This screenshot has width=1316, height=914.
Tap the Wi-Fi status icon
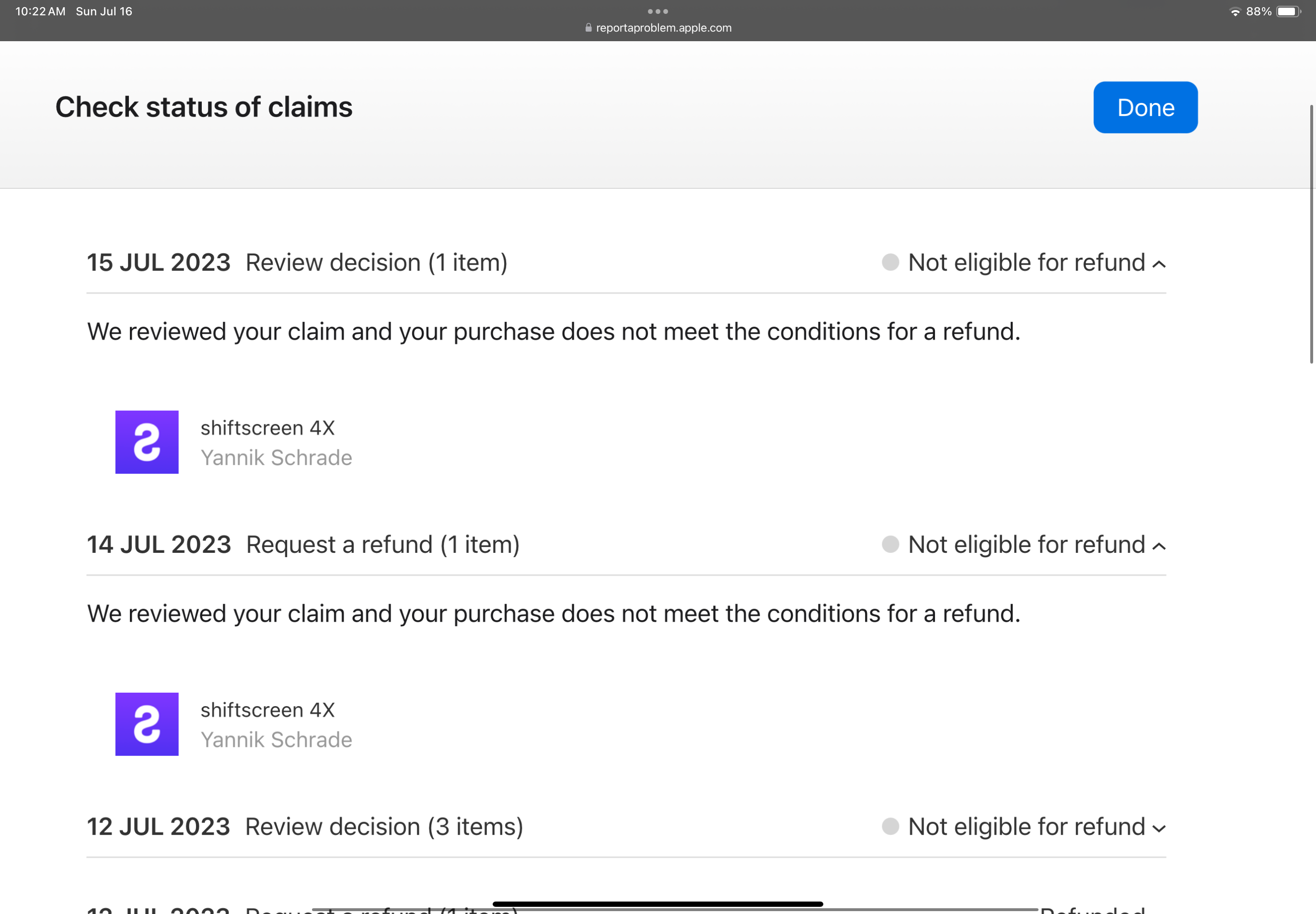click(1235, 12)
